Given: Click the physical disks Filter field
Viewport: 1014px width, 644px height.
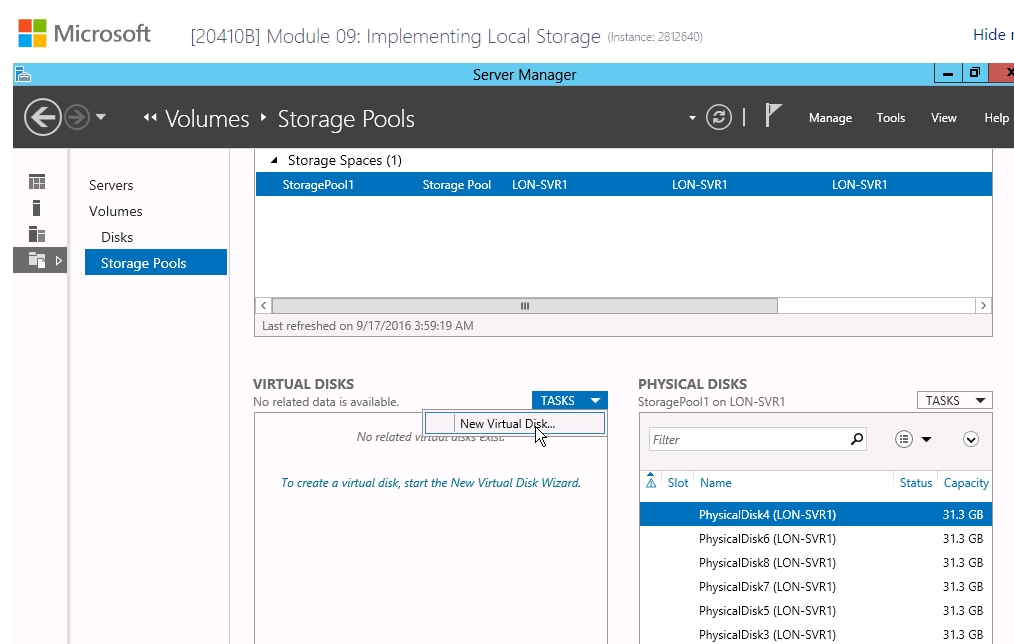Looking at the screenshot, I should click(x=745, y=439).
